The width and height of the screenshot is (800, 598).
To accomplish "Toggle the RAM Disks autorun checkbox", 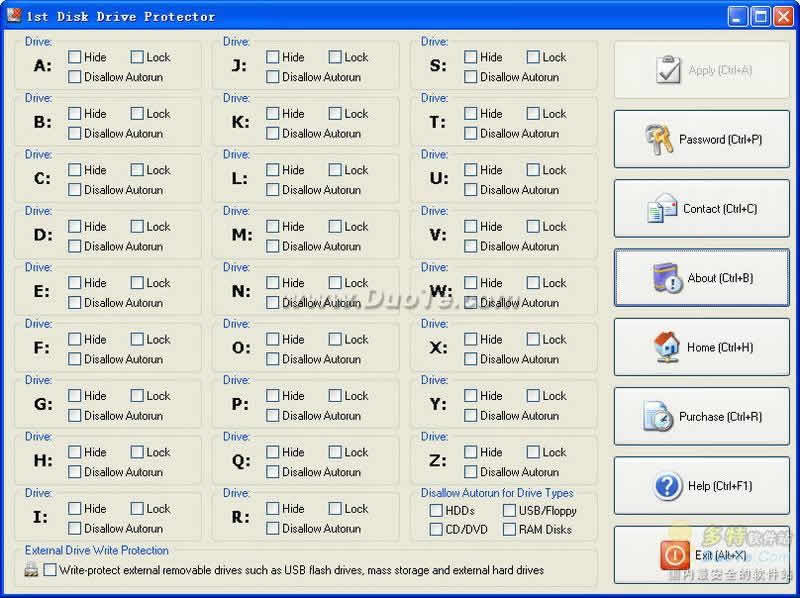I will click(x=509, y=529).
